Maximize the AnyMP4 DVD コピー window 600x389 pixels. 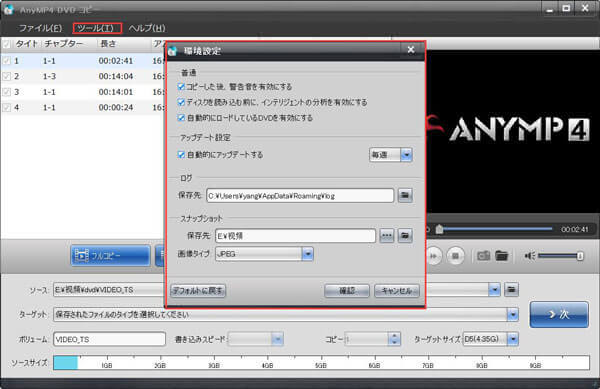566,8
